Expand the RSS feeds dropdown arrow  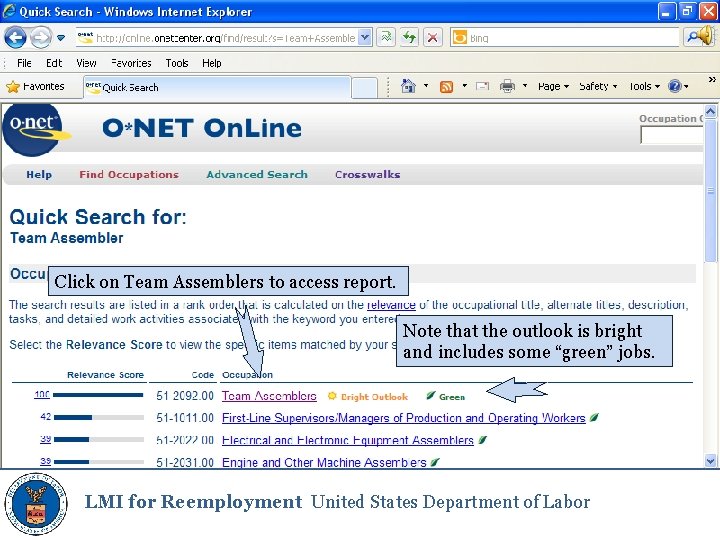coord(465,86)
